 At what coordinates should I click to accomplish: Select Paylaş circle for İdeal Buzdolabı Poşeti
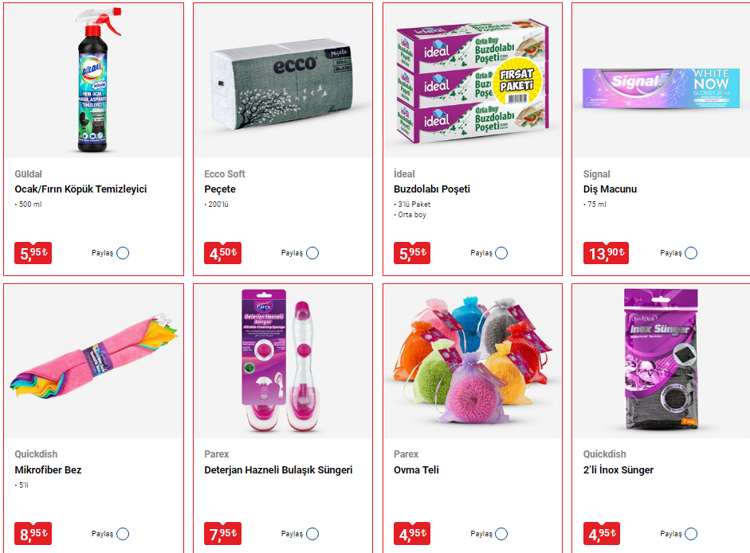[501, 253]
